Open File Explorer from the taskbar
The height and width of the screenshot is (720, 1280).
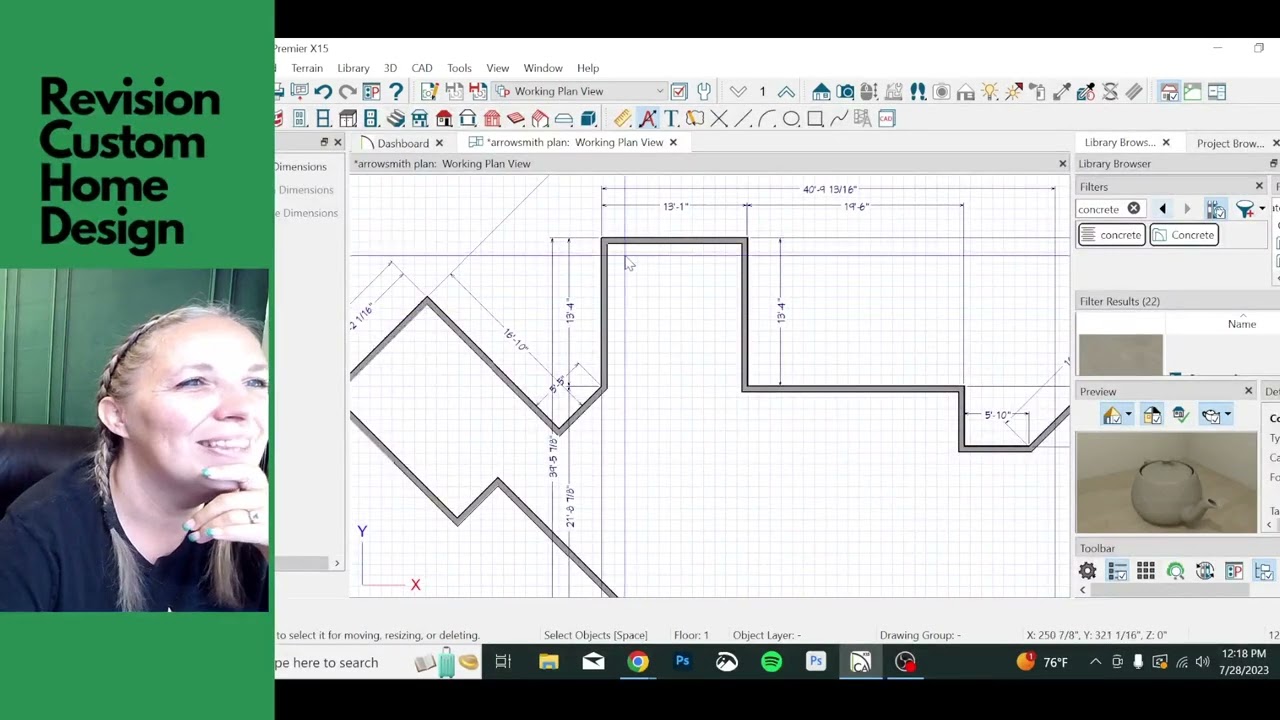(549, 662)
